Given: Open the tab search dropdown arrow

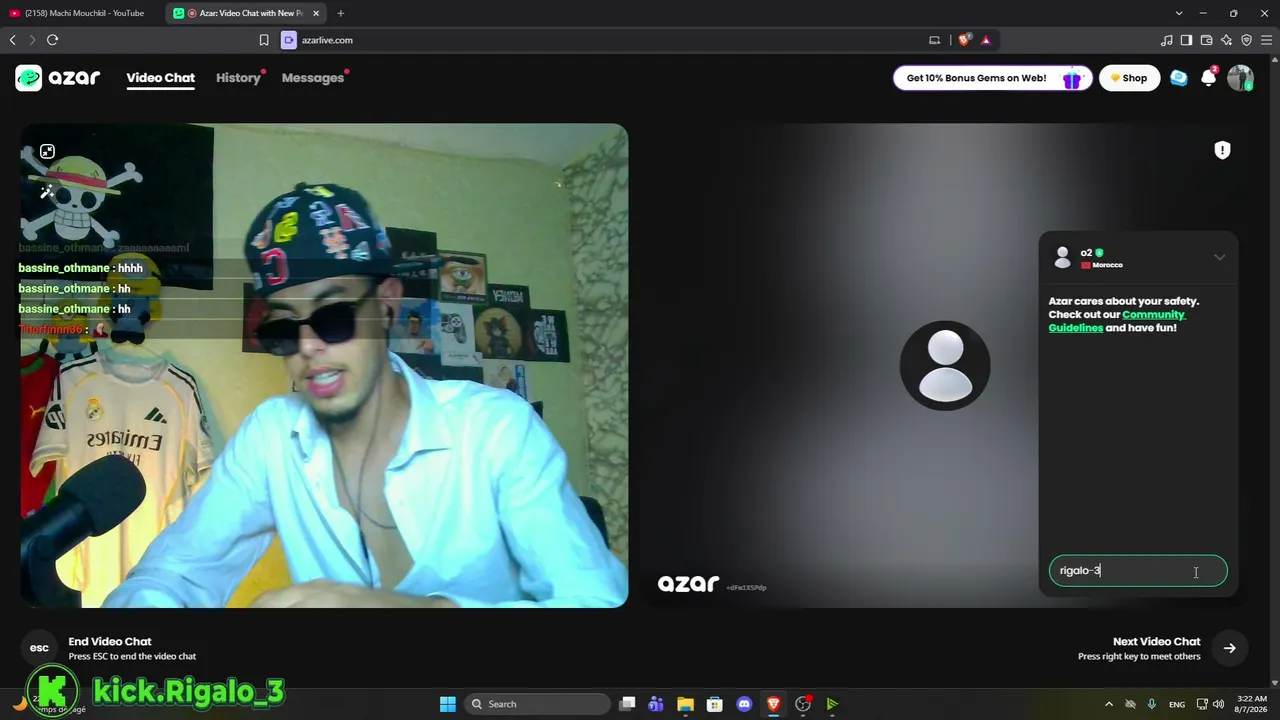Looking at the screenshot, I should [x=1179, y=13].
